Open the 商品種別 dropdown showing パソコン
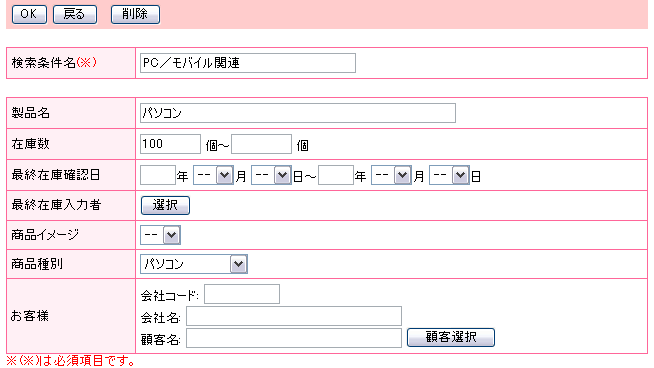Viewport: 654px width, 368px height. click(x=194, y=264)
